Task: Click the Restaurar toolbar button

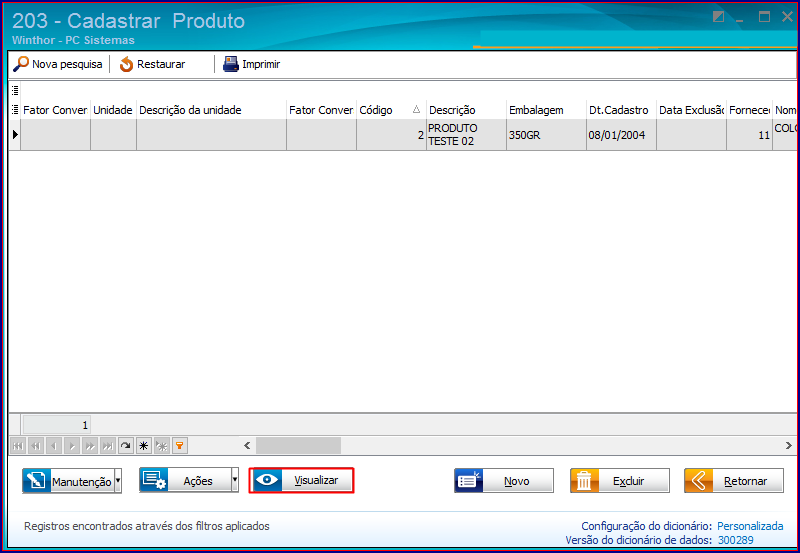Action: tap(152, 64)
